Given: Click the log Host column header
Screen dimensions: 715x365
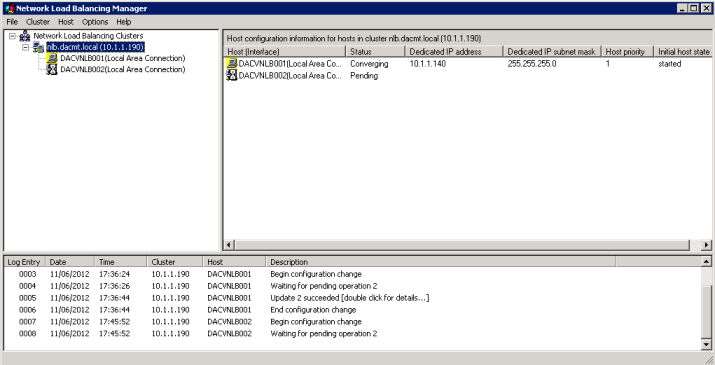Looking at the screenshot, I should 234,262.
